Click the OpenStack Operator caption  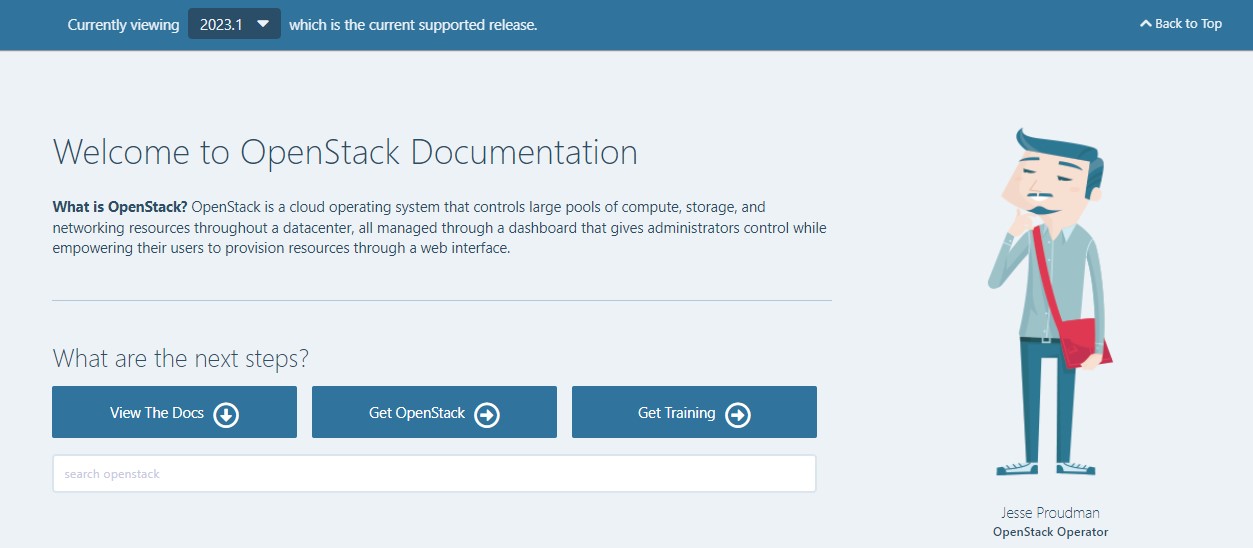(1050, 532)
